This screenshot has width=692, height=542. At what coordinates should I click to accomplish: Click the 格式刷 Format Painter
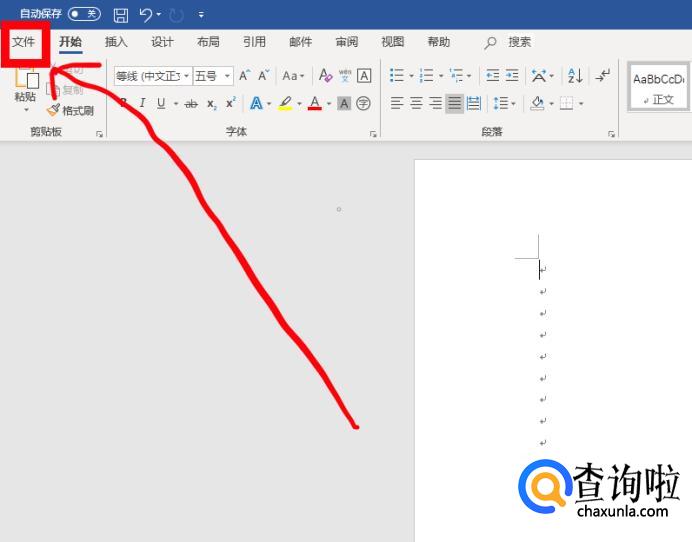70,110
